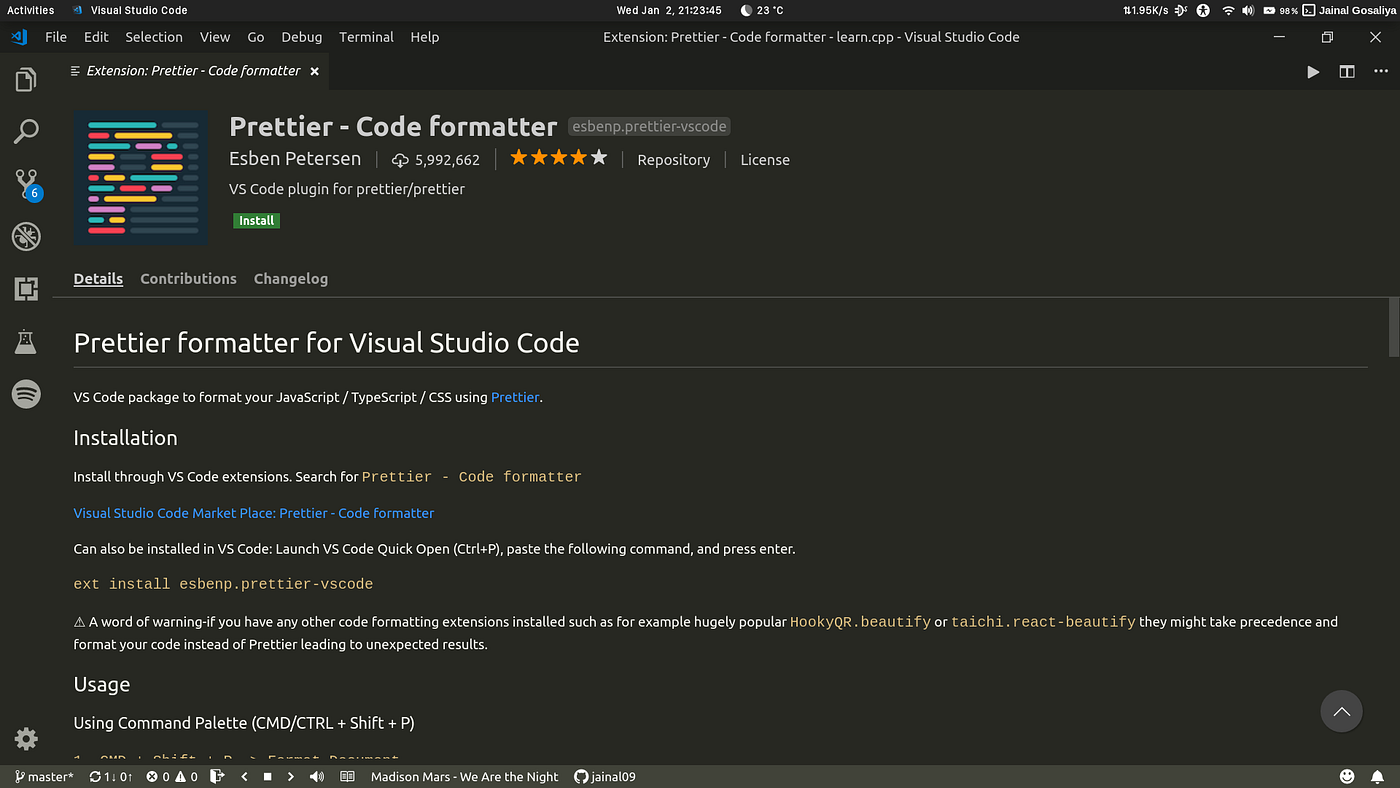This screenshot has height=788, width=1400.
Task: Open the clock and calendar in top bar
Action: click(x=669, y=10)
